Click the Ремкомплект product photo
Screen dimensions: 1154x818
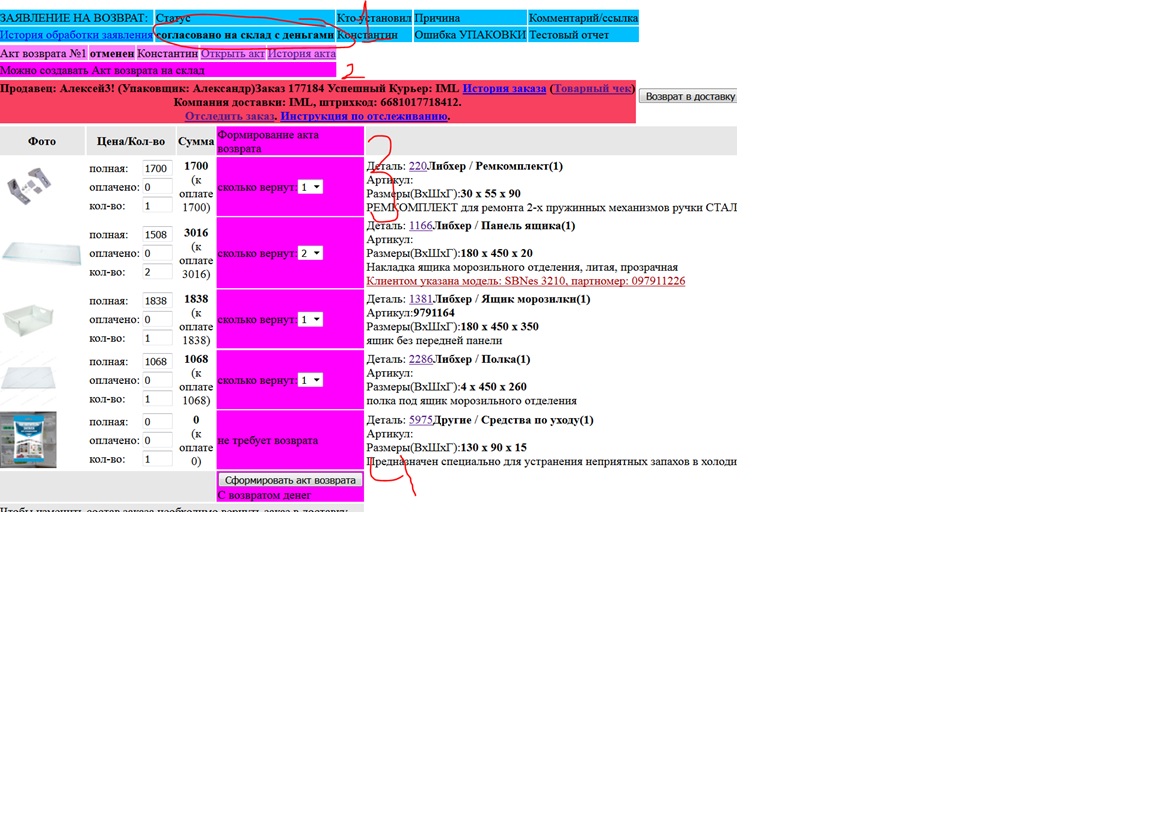pyautogui.click(x=28, y=186)
